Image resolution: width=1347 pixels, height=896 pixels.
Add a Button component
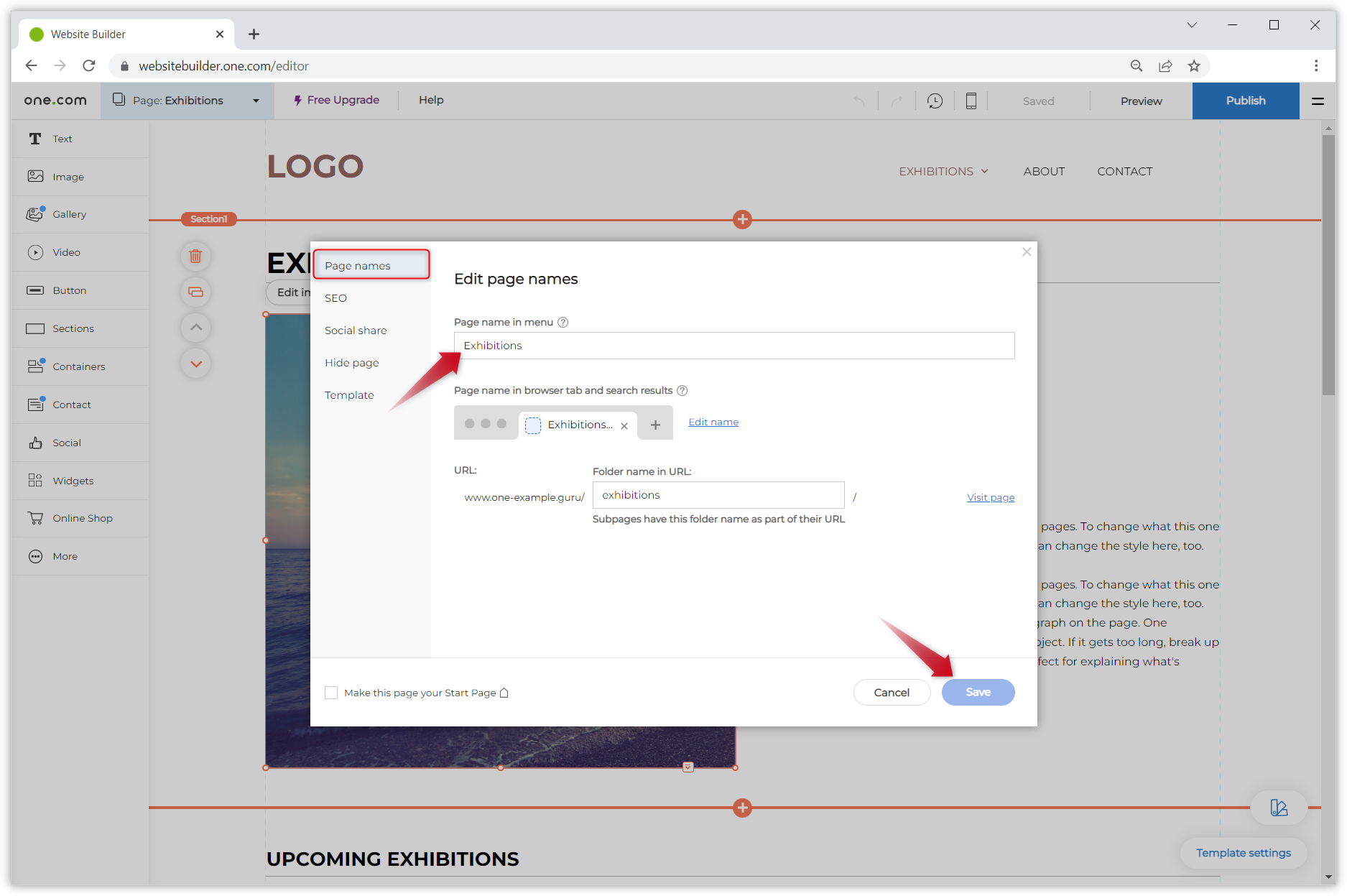[80, 290]
